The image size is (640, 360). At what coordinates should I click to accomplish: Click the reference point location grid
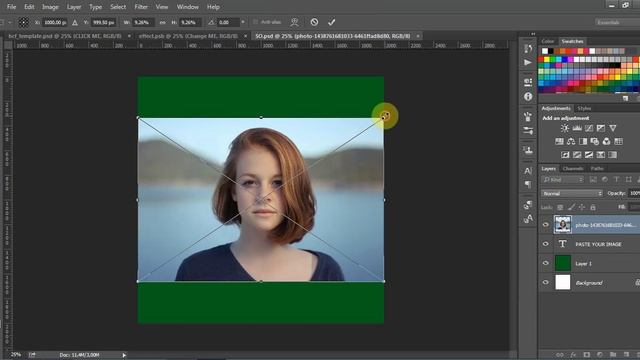[x=24, y=22]
